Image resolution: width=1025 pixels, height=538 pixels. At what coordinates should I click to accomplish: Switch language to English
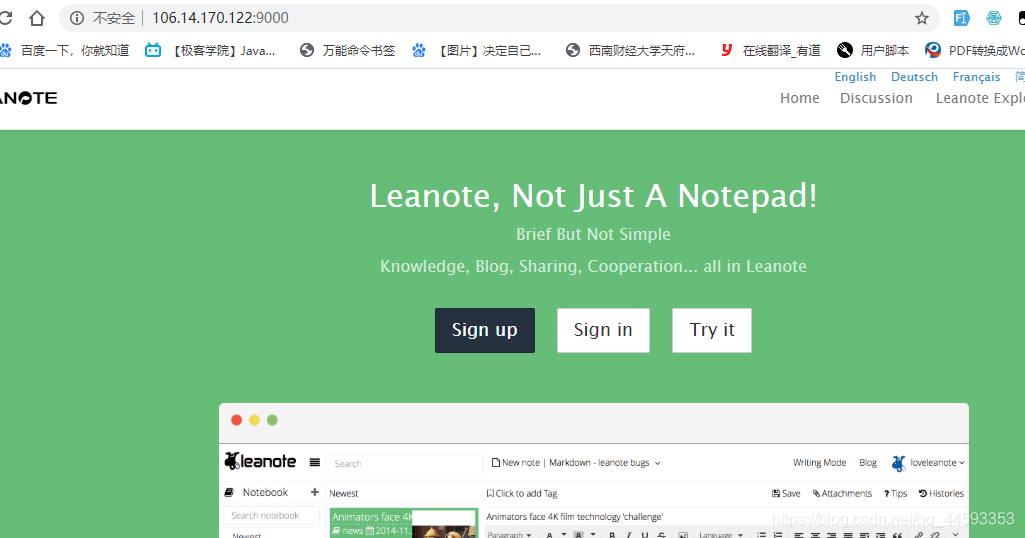coord(855,76)
